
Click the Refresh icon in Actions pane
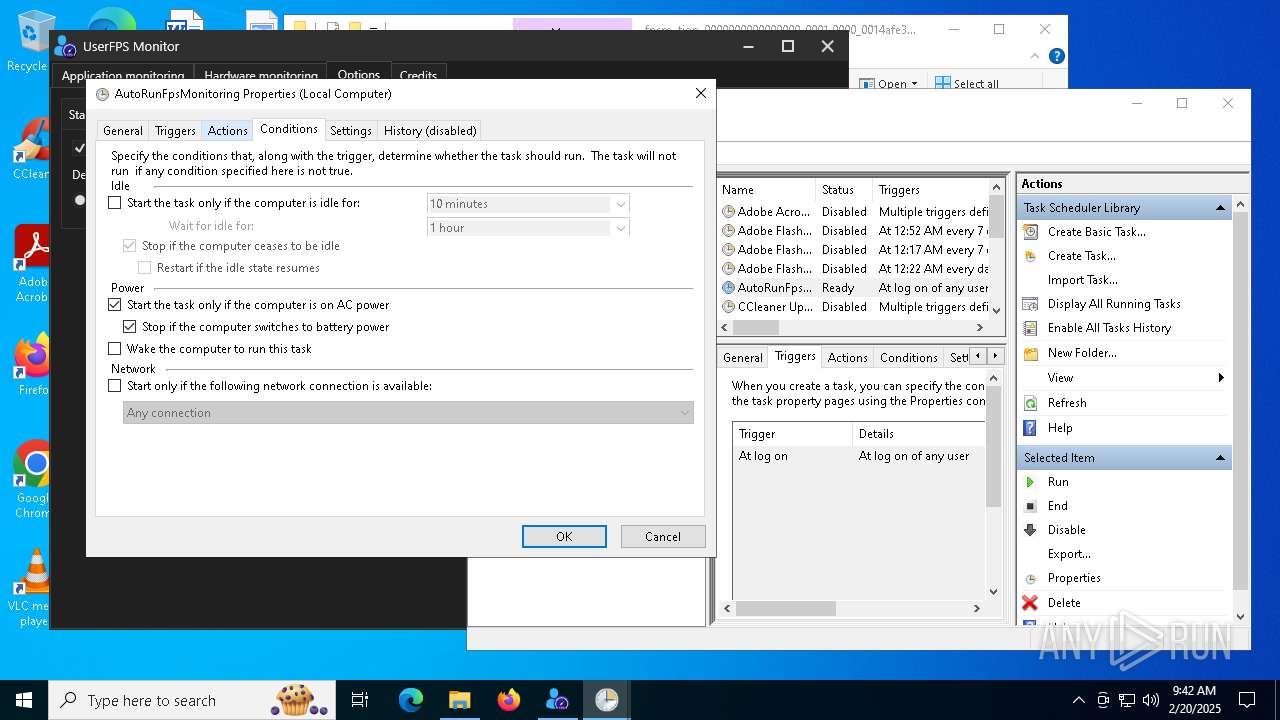pyautogui.click(x=1030, y=403)
